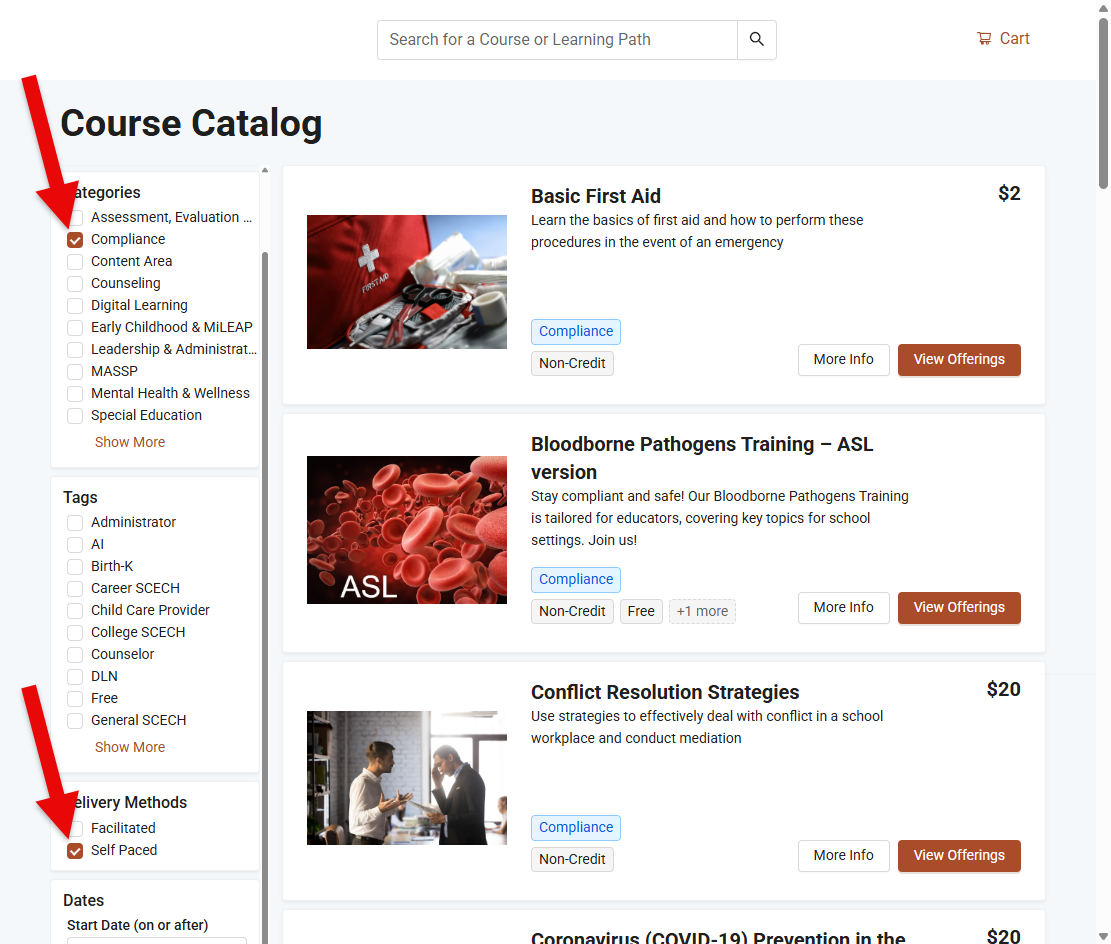The width and height of the screenshot is (1111, 944).
Task: Open Bloodborne Pathogens Training – ASL version title
Action: click(701, 458)
